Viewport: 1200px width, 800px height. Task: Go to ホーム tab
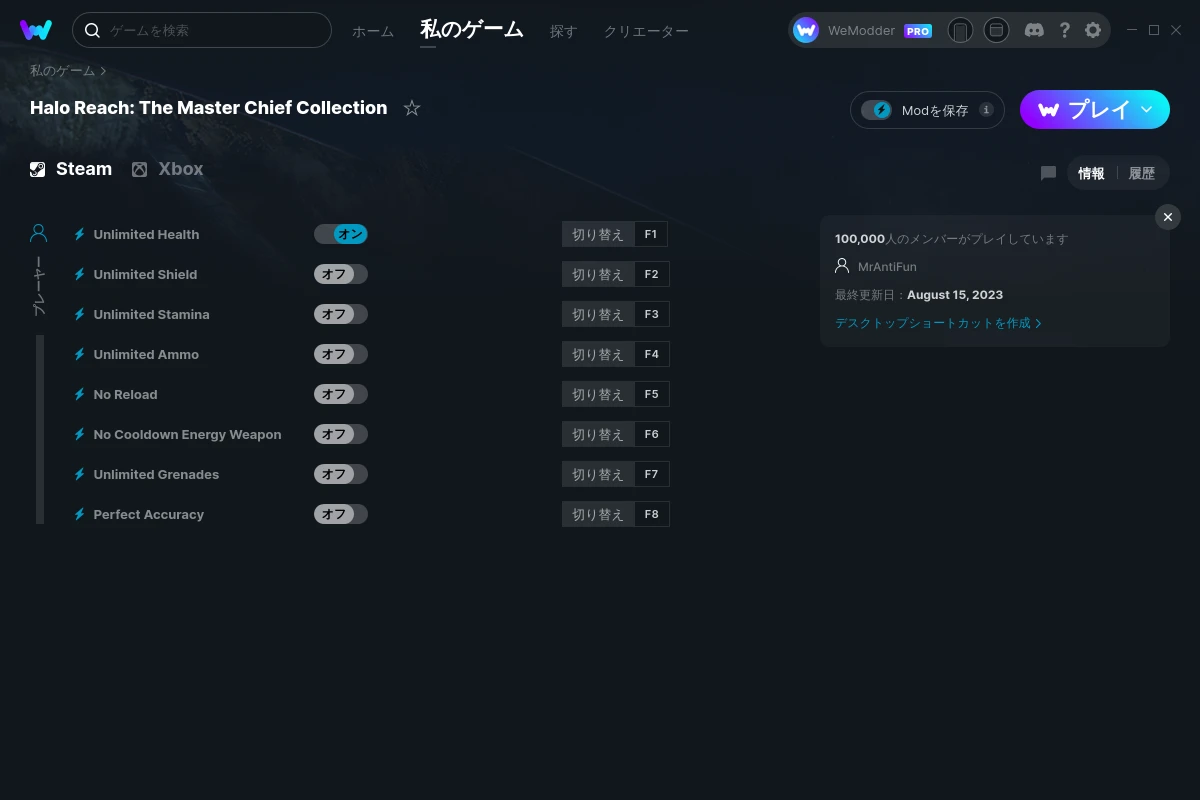coord(373,31)
